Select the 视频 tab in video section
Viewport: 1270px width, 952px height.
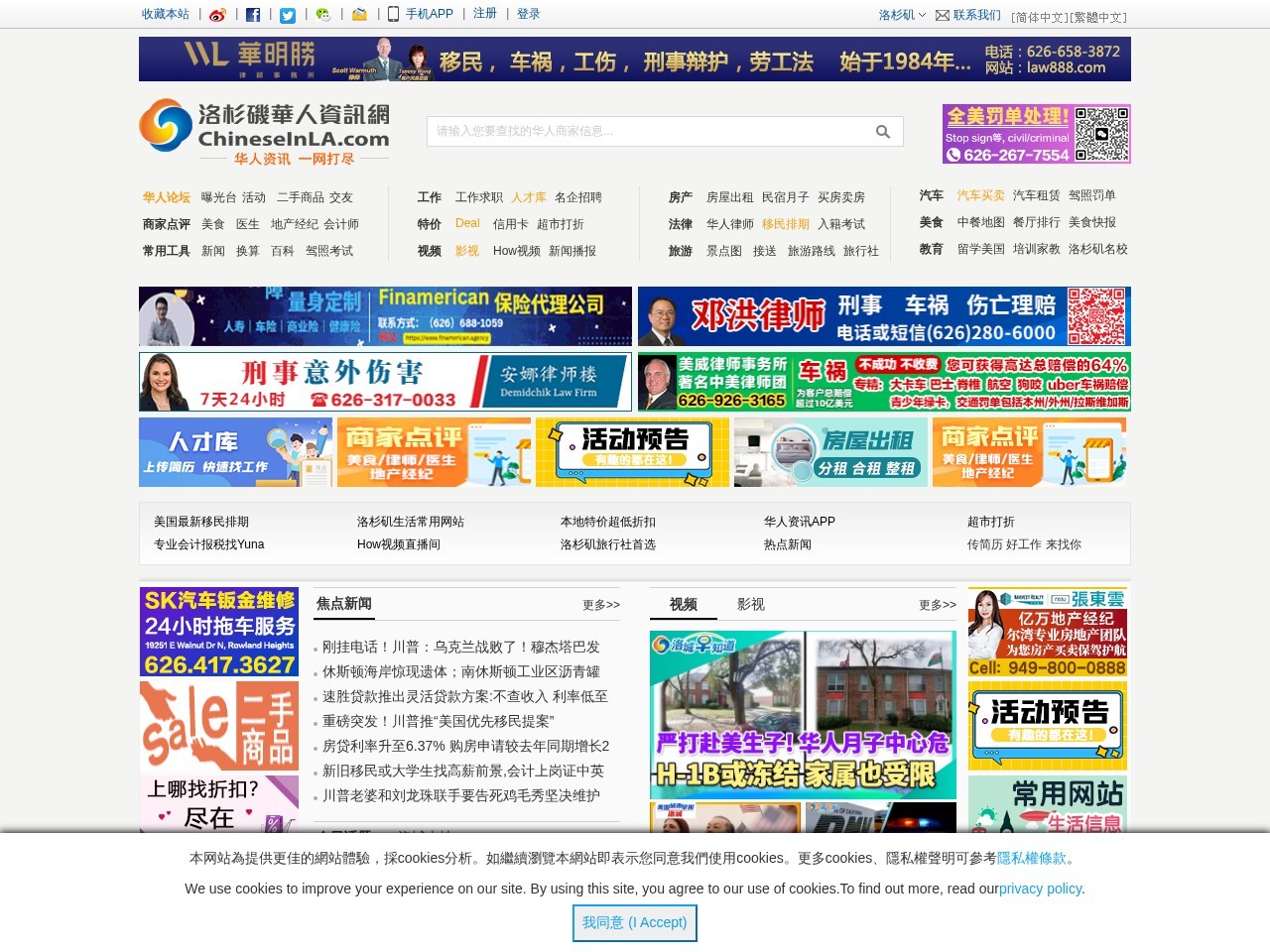pos(684,604)
